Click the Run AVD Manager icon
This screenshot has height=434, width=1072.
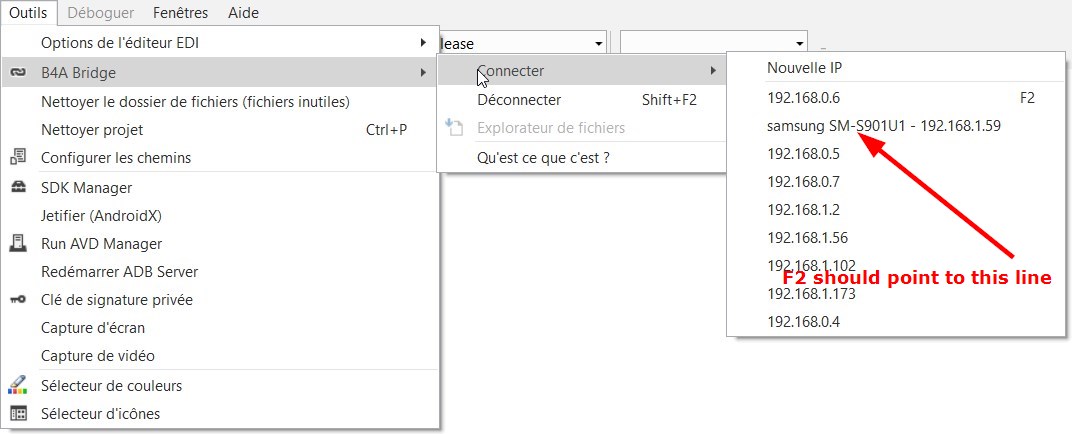[18, 243]
